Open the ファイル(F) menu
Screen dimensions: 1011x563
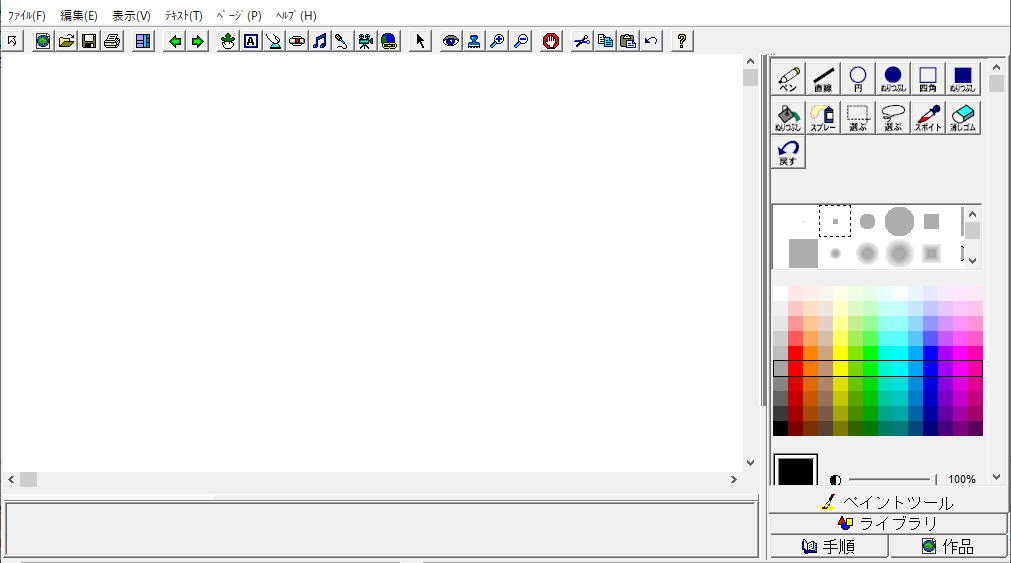(26, 15)
